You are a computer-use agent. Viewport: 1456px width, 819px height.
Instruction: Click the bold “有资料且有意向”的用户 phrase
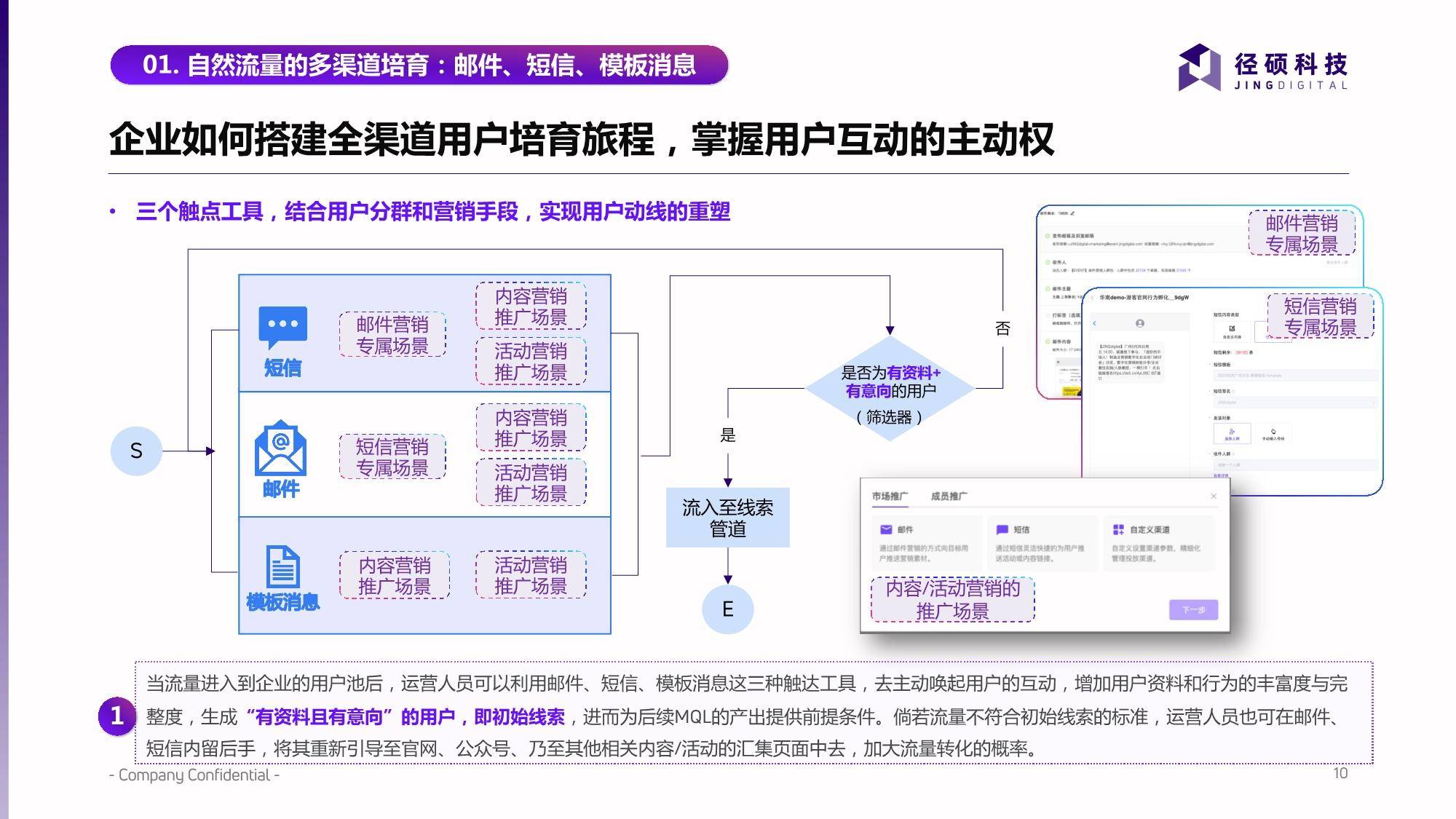pos(351,717)
